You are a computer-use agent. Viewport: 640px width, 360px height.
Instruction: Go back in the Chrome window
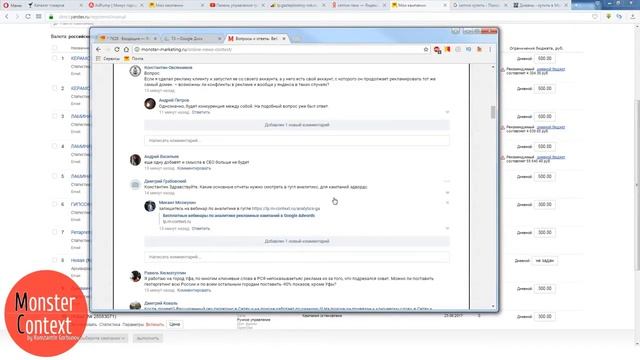(x=98, y=49)
